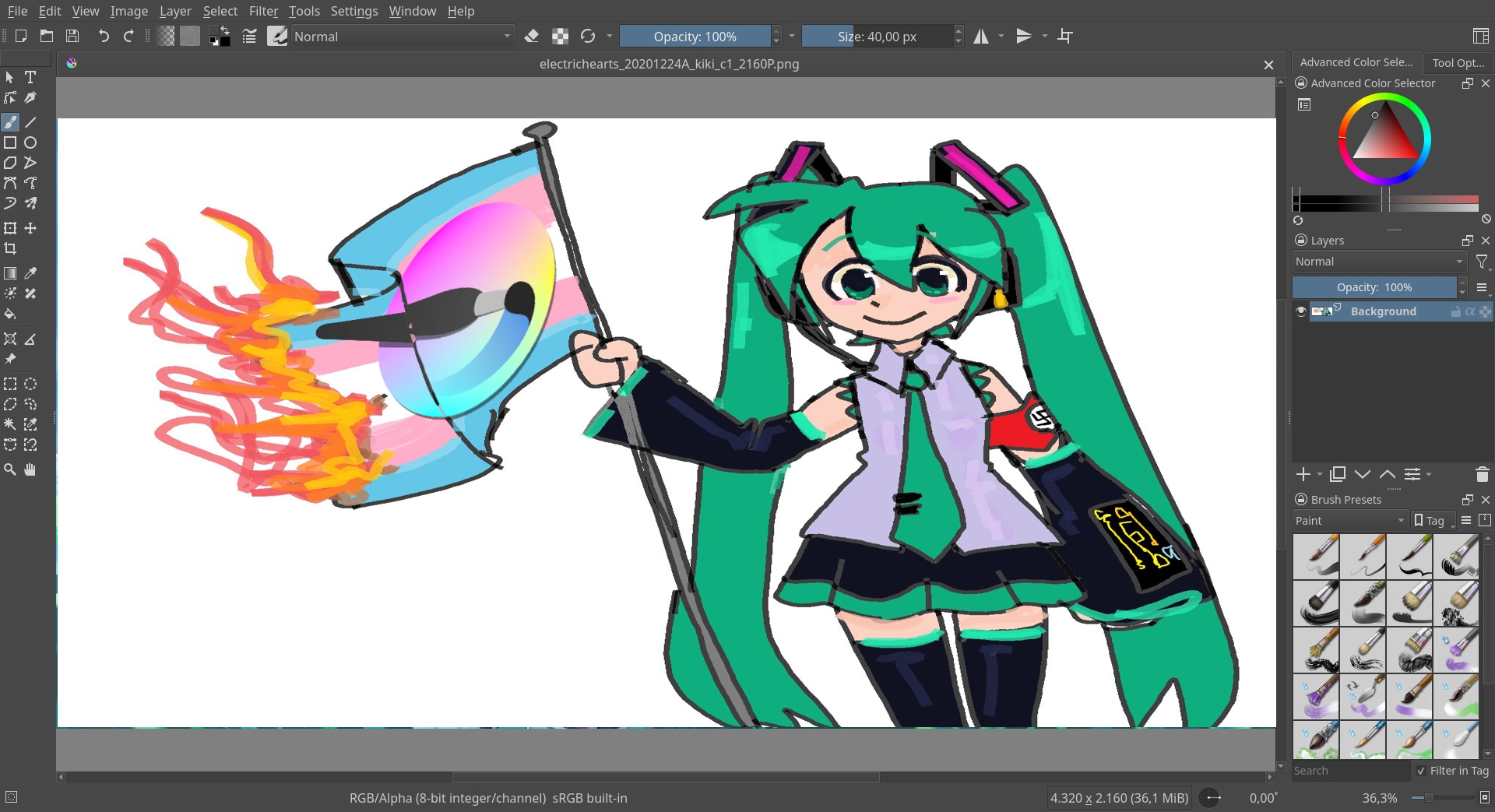Open the Paint tag dropdown
This screenshot has width=1495, height=812.
click(1350, 521)
